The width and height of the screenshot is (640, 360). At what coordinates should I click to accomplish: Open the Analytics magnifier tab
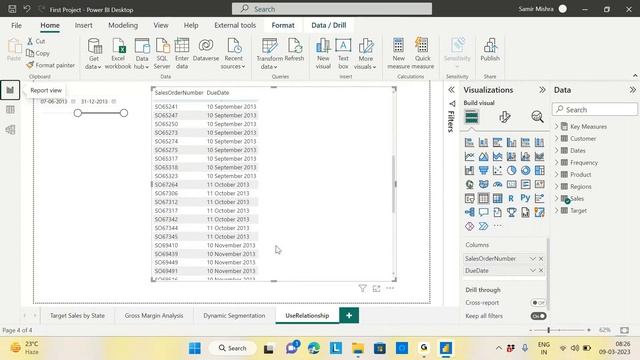(x=537, y=117)
